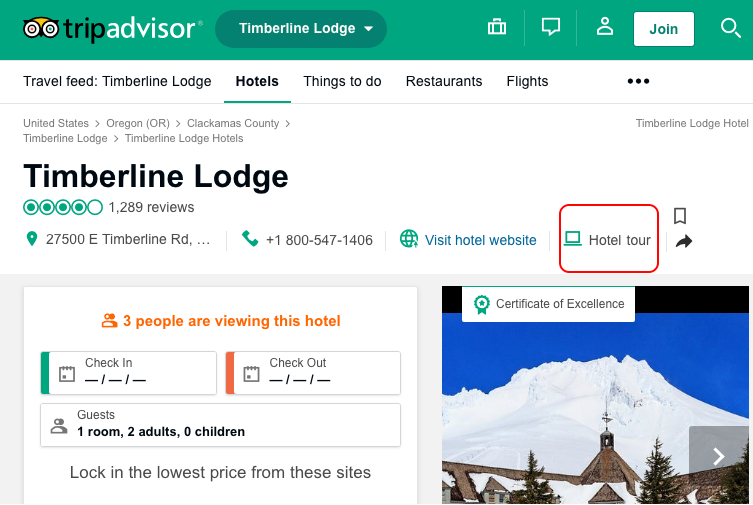This screenshot has width=753, height=505.
Task: Click Lock in the lowest price text
Action: tap(220, 472)
